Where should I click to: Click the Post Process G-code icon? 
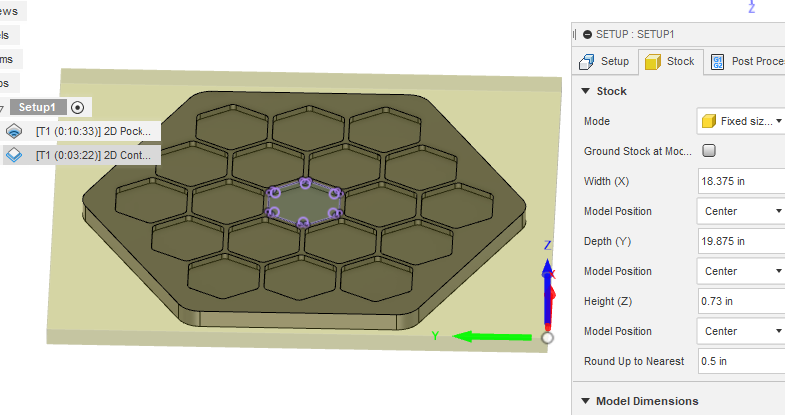[x=717, y=62]
